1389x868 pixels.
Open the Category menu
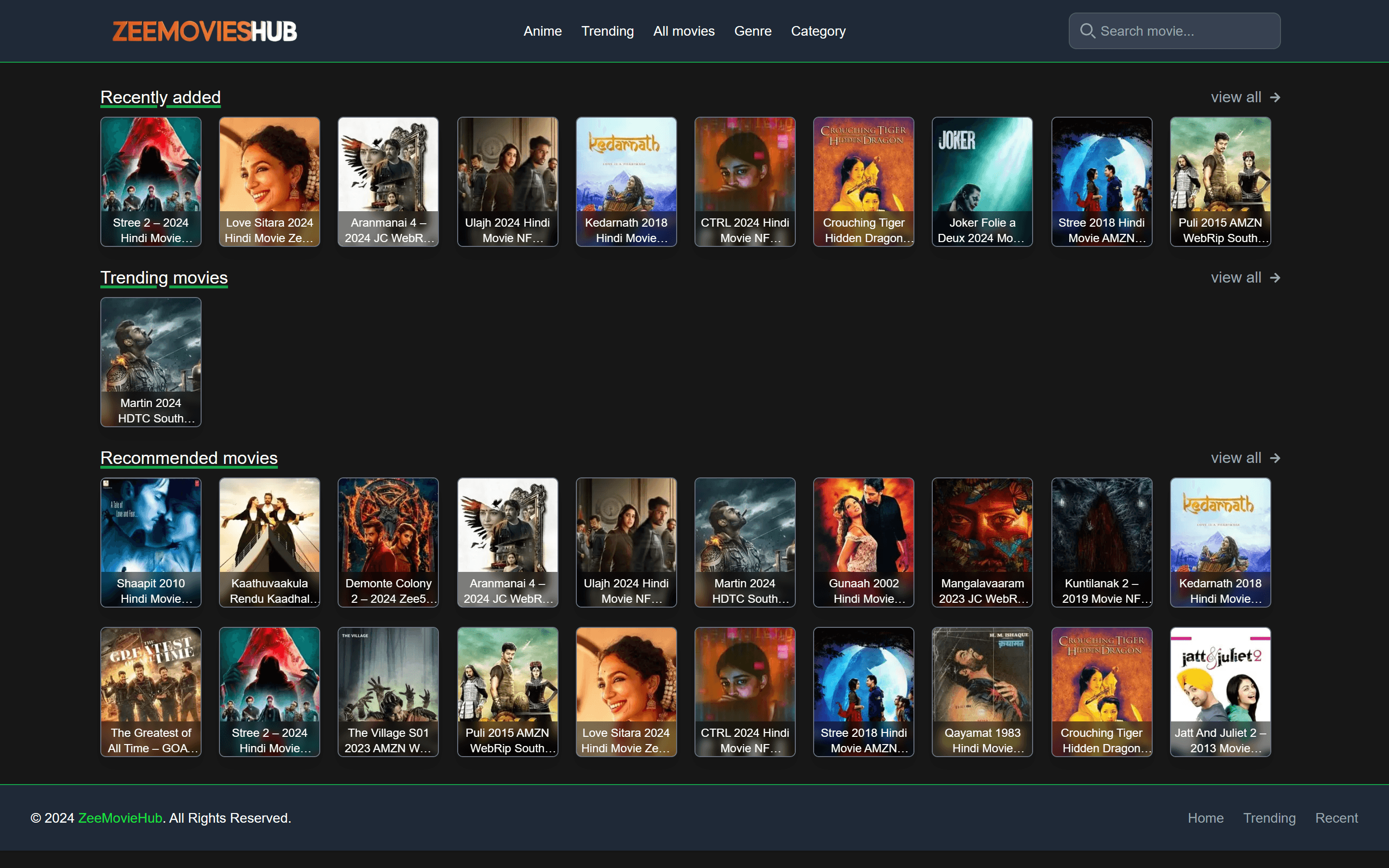coord(818,30)
